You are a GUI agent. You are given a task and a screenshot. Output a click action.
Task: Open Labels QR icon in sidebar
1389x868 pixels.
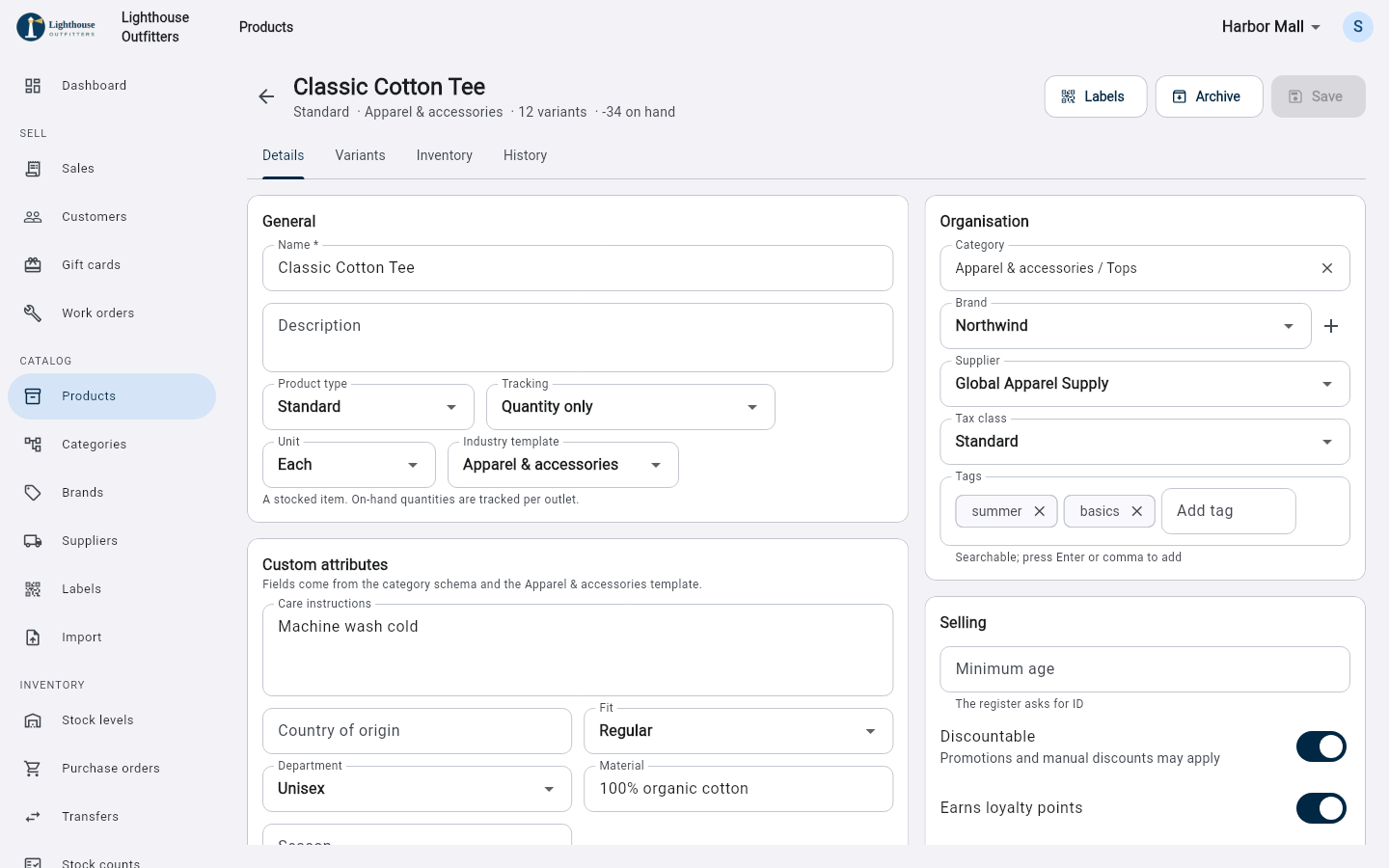click(33, 589)
